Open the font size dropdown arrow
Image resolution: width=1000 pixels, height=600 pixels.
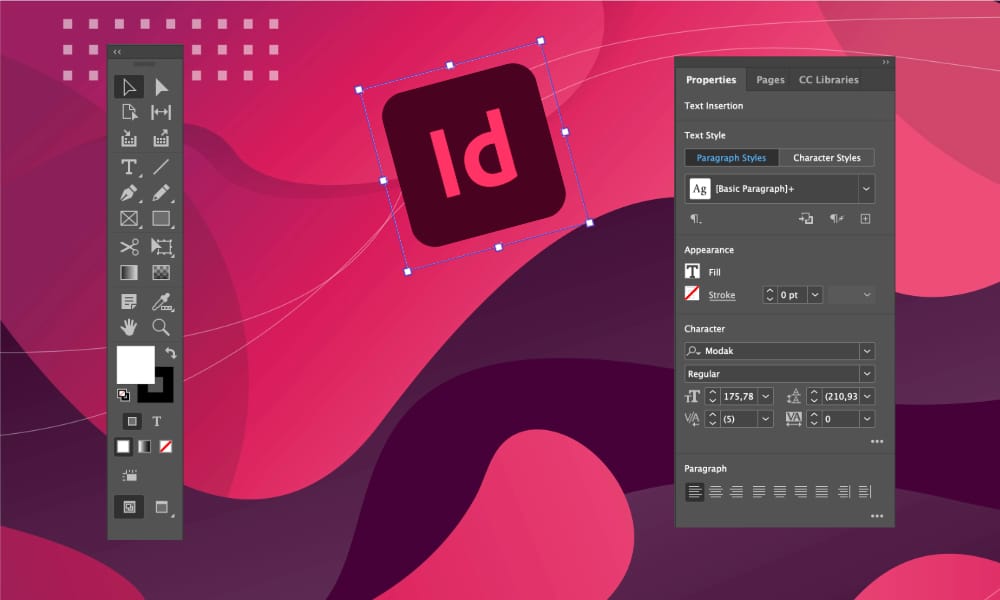(x=766, y=396)
